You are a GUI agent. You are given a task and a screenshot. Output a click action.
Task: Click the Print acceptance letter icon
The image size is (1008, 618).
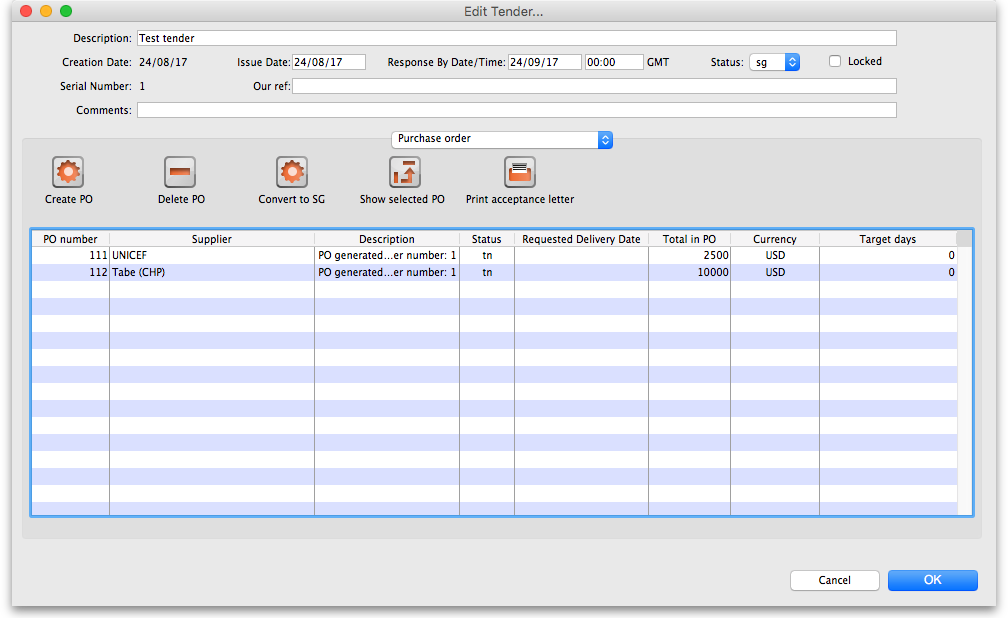pos(520,172)
